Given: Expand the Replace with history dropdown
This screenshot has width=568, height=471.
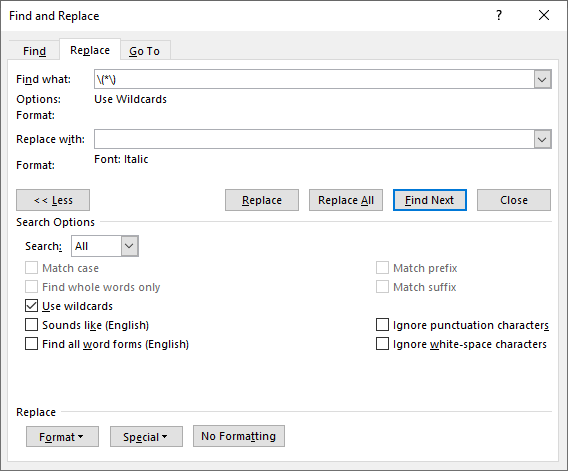Looking at the screenshot, I should (542, 139).
